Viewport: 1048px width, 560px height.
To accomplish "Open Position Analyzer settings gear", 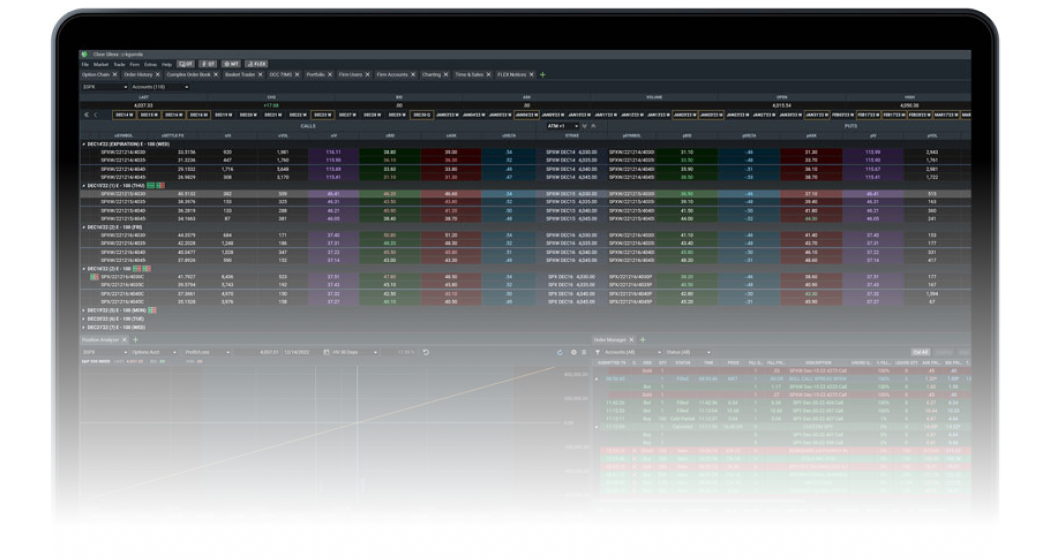I will coord(572,351).
